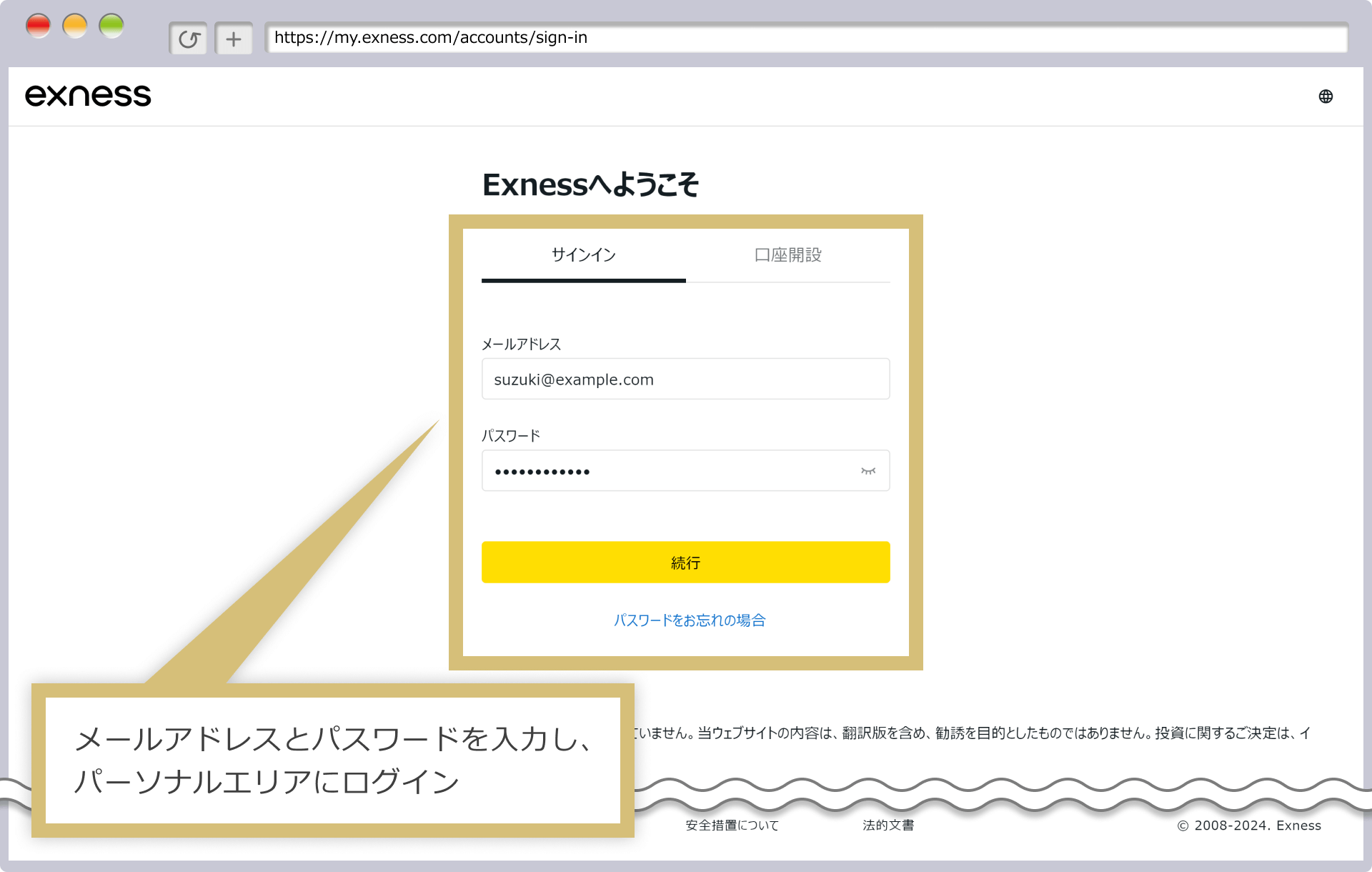Reload the page using the refresh icon
This screenshot has width=1372, height=872.
click(x=188, y=39)
